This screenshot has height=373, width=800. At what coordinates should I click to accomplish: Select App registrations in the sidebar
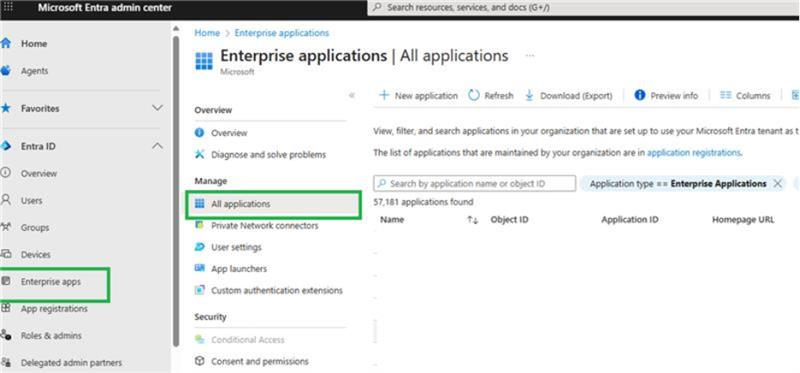click(54, 309)
